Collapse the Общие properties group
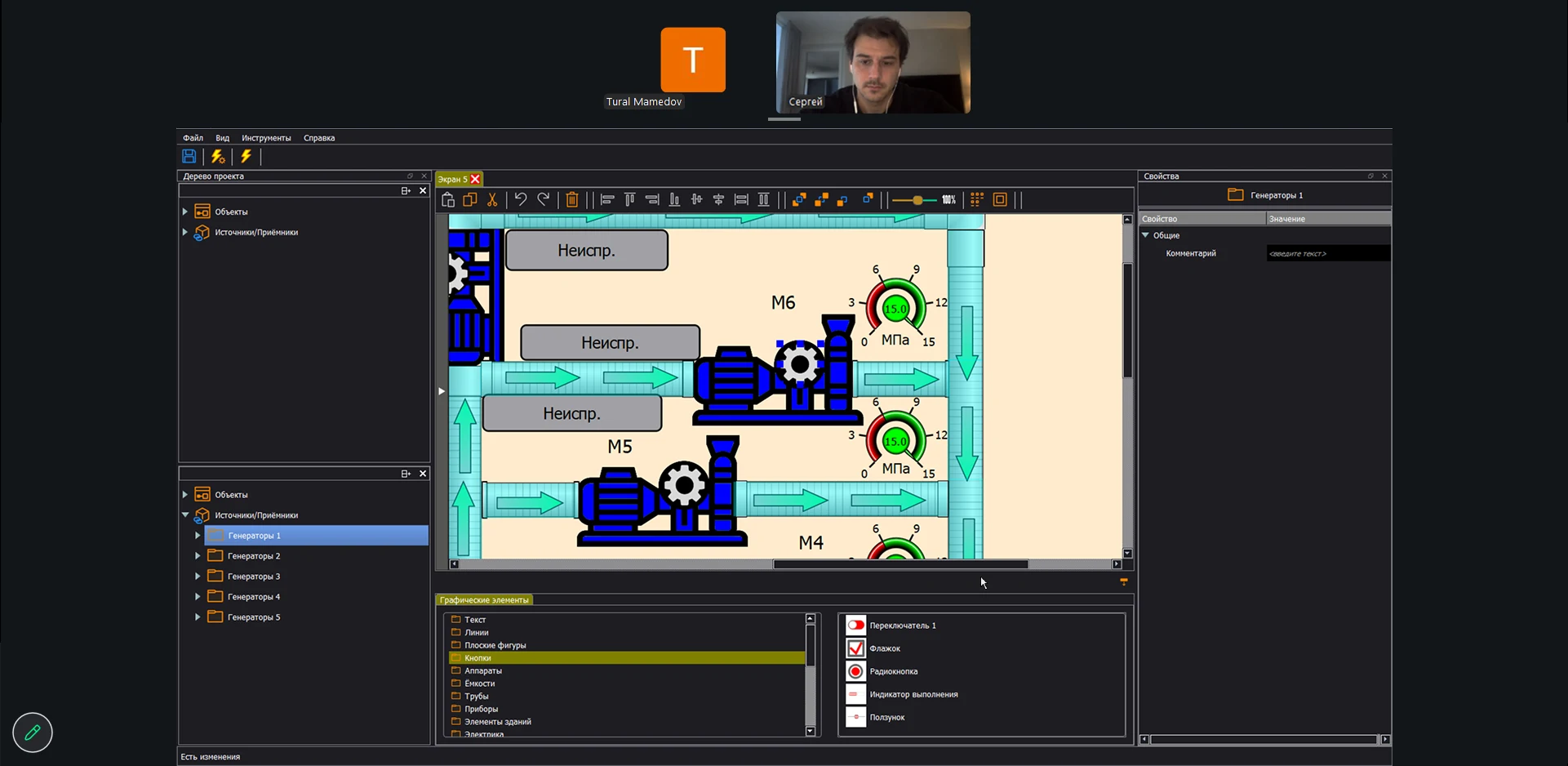The height and width of the screenshot is (766, 1568). (1146, 235)
